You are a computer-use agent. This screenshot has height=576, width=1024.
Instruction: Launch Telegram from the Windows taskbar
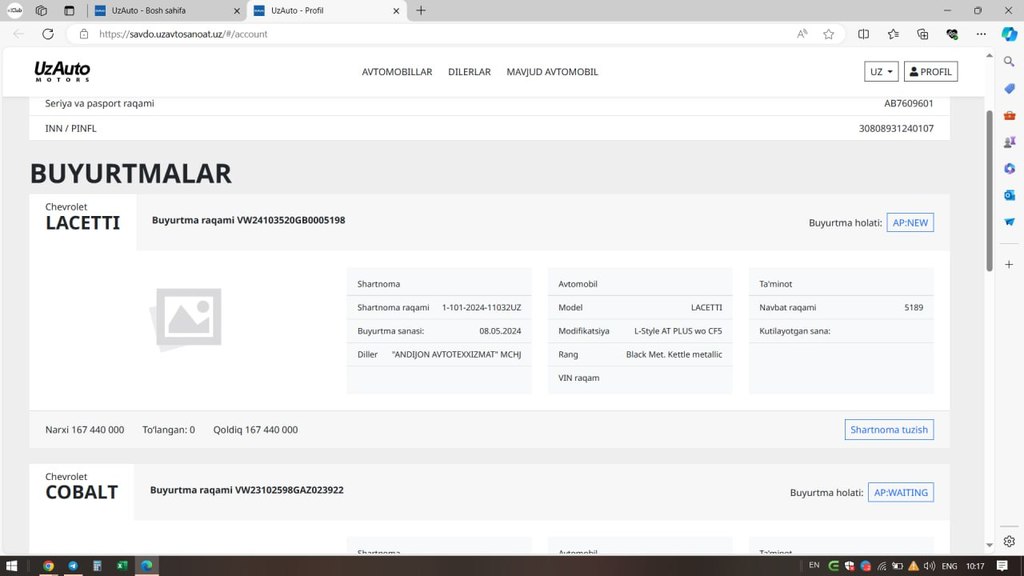(73, 566)
